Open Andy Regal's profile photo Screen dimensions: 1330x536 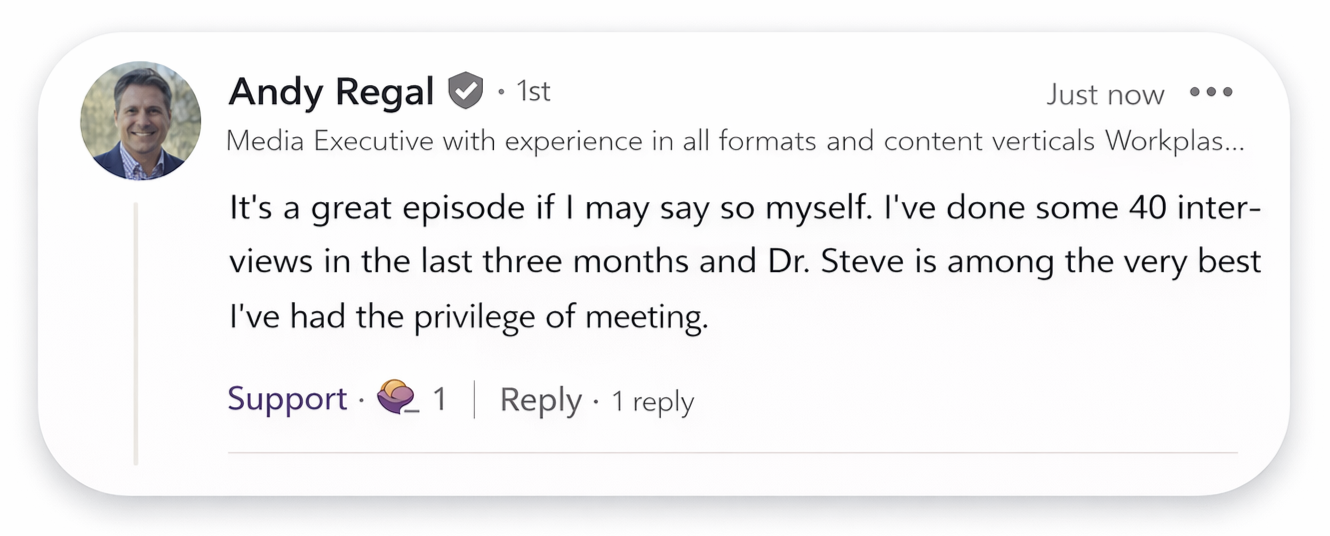click(140, 121)
